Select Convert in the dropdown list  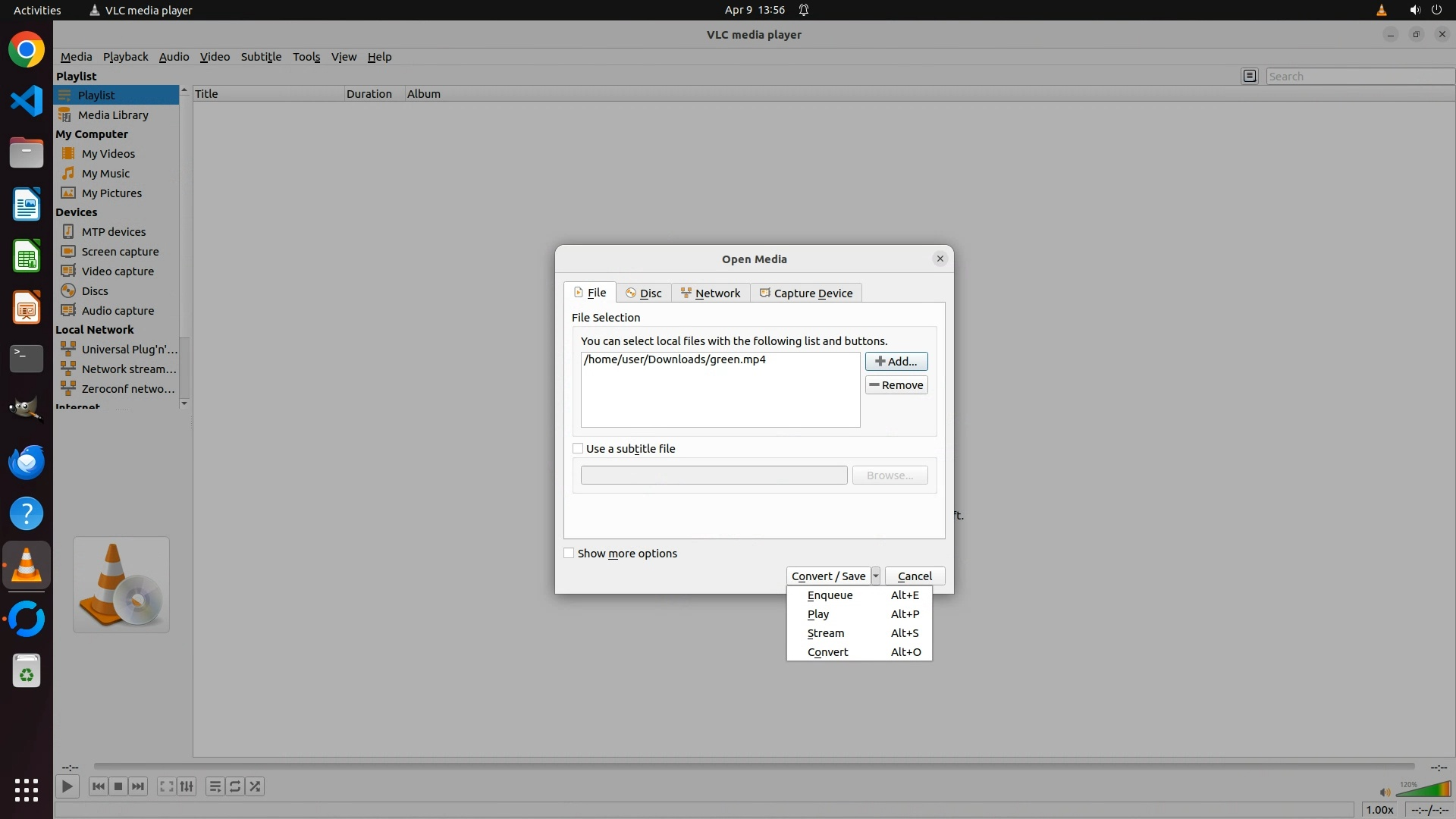pyautogui.click(x=827, y=652)
